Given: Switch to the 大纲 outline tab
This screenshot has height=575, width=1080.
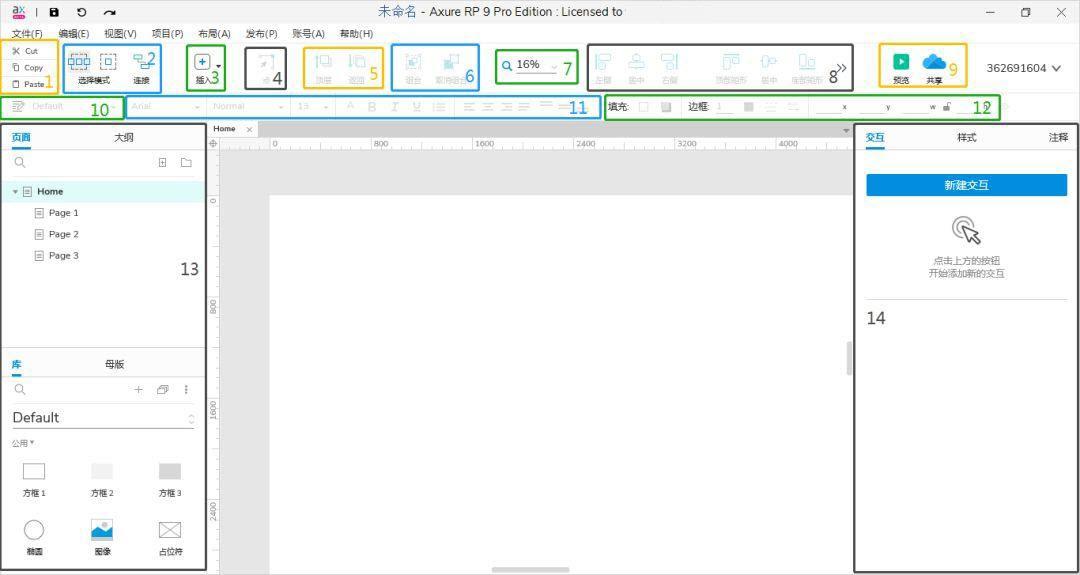Looking at the screenshot, I should click(123, 138).
